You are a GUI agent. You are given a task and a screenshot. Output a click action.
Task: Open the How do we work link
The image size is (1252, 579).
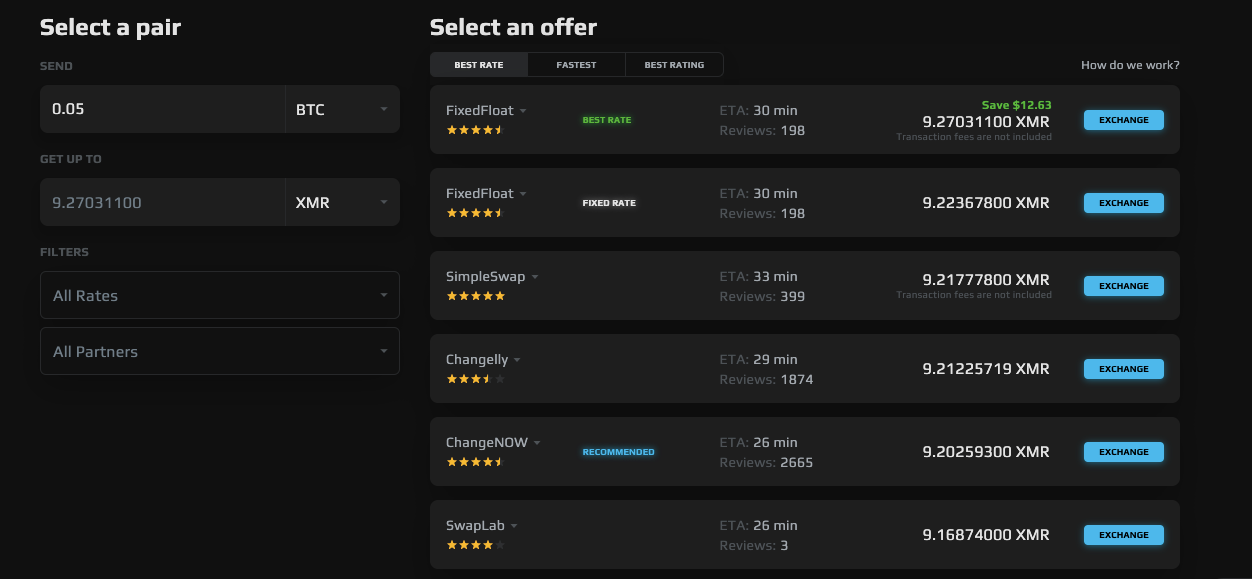click(1130, 65)
